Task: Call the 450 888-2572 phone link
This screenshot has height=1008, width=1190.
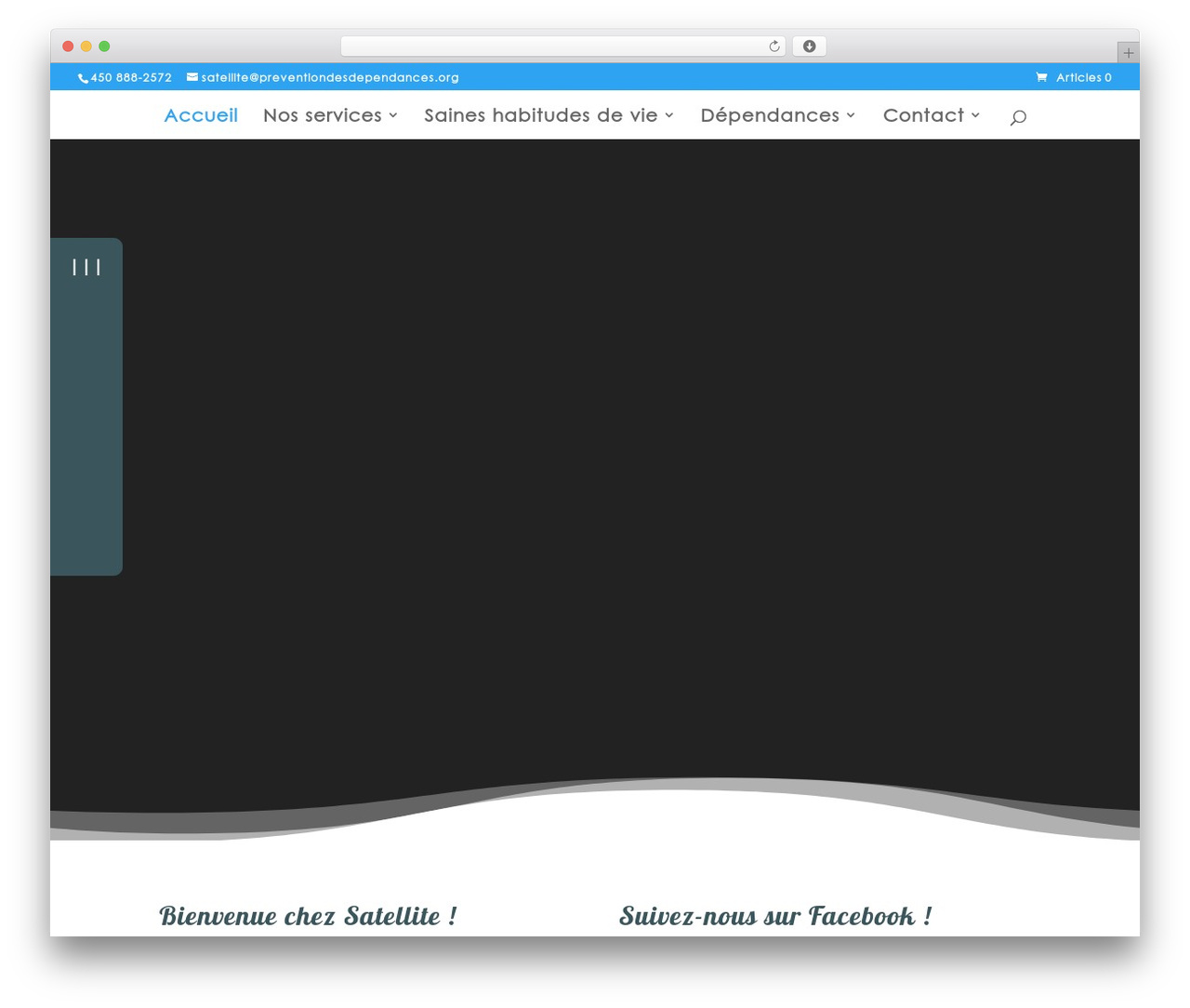Action: pyautogui.click(x=131, y=77)
